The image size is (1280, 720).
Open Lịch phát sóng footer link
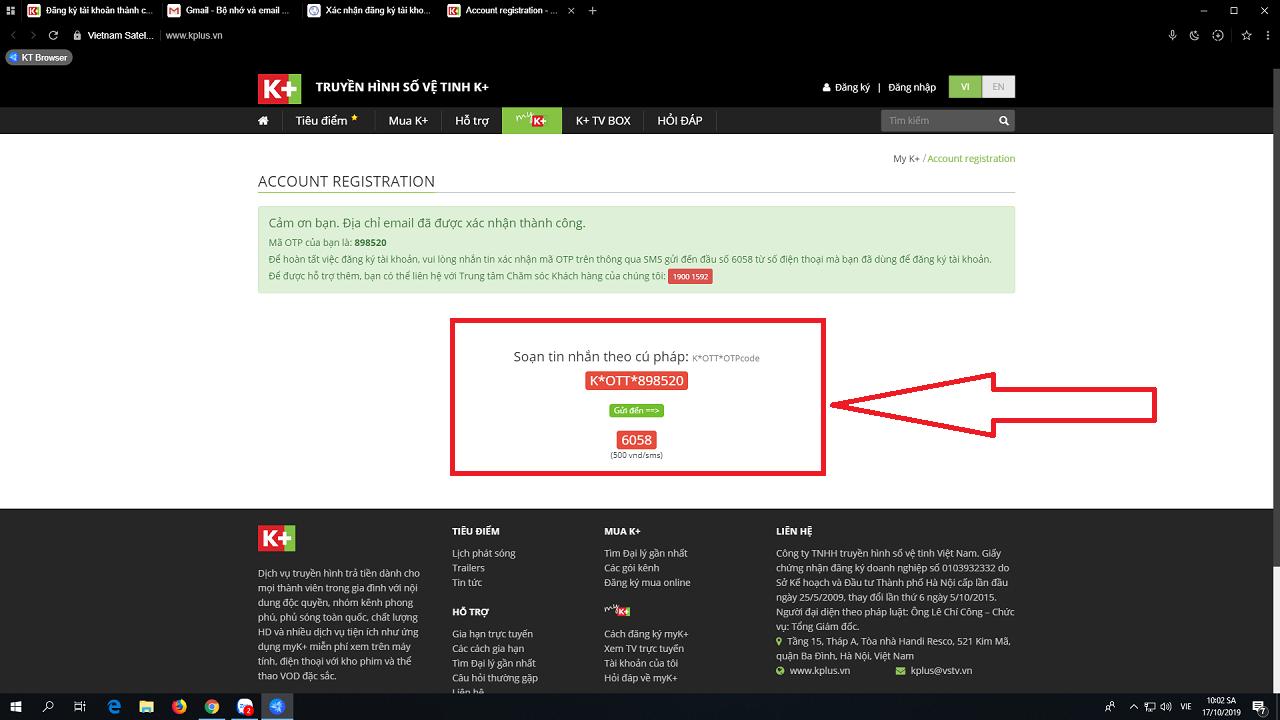coord(484,554)
